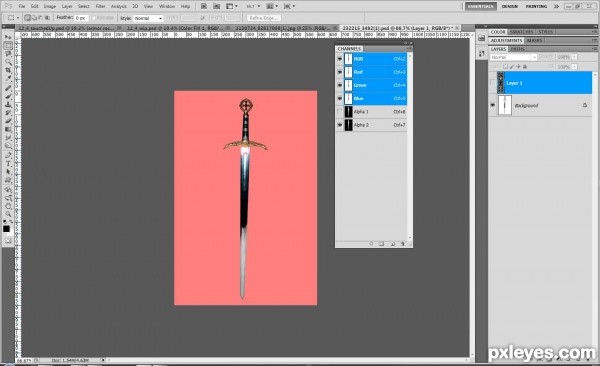The height and width of the screenshot is (366, 600).
Task: Select the Path Selection tool
Action: (8, 172)
